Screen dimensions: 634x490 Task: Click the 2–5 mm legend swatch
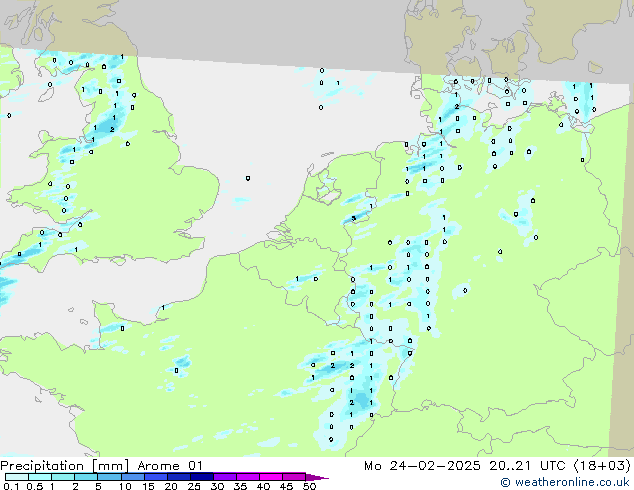(x=86, y=477)
